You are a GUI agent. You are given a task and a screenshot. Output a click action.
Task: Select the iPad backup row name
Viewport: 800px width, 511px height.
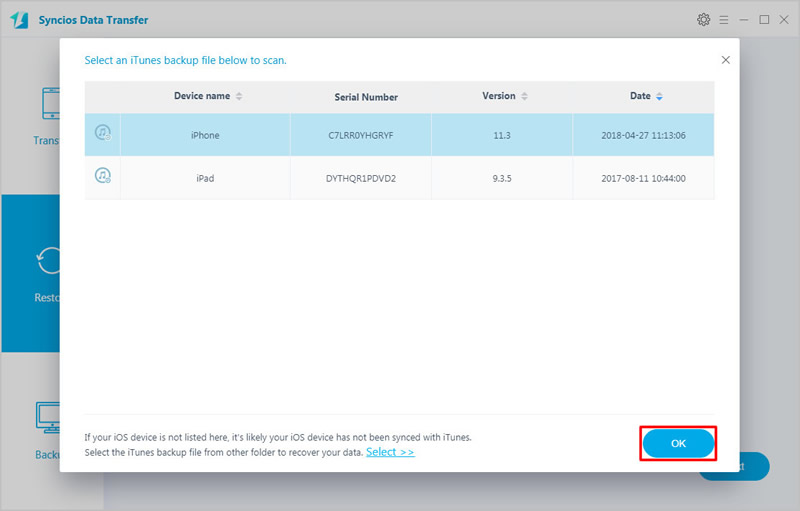205,178
